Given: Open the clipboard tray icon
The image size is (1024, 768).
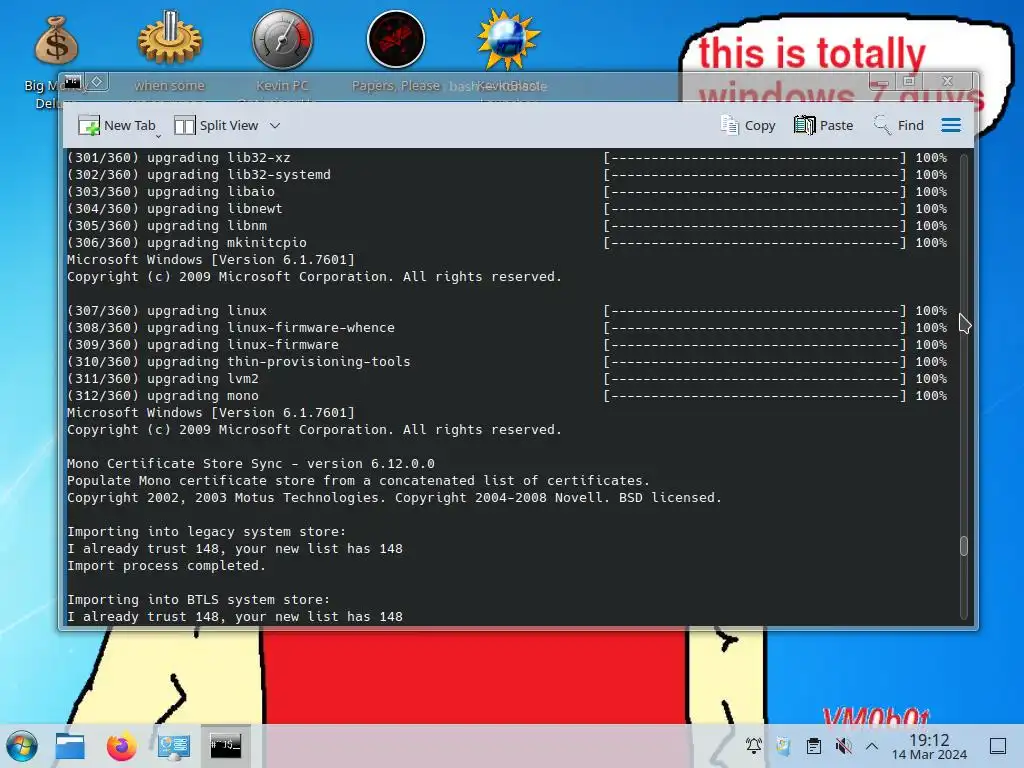Looking at the screenshot, I should tap(814, 745).
